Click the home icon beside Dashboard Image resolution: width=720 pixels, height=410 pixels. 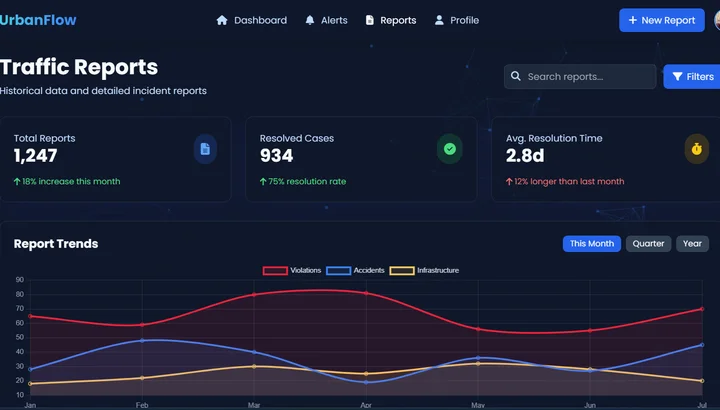pyautogui.click(x=222, y=20)
